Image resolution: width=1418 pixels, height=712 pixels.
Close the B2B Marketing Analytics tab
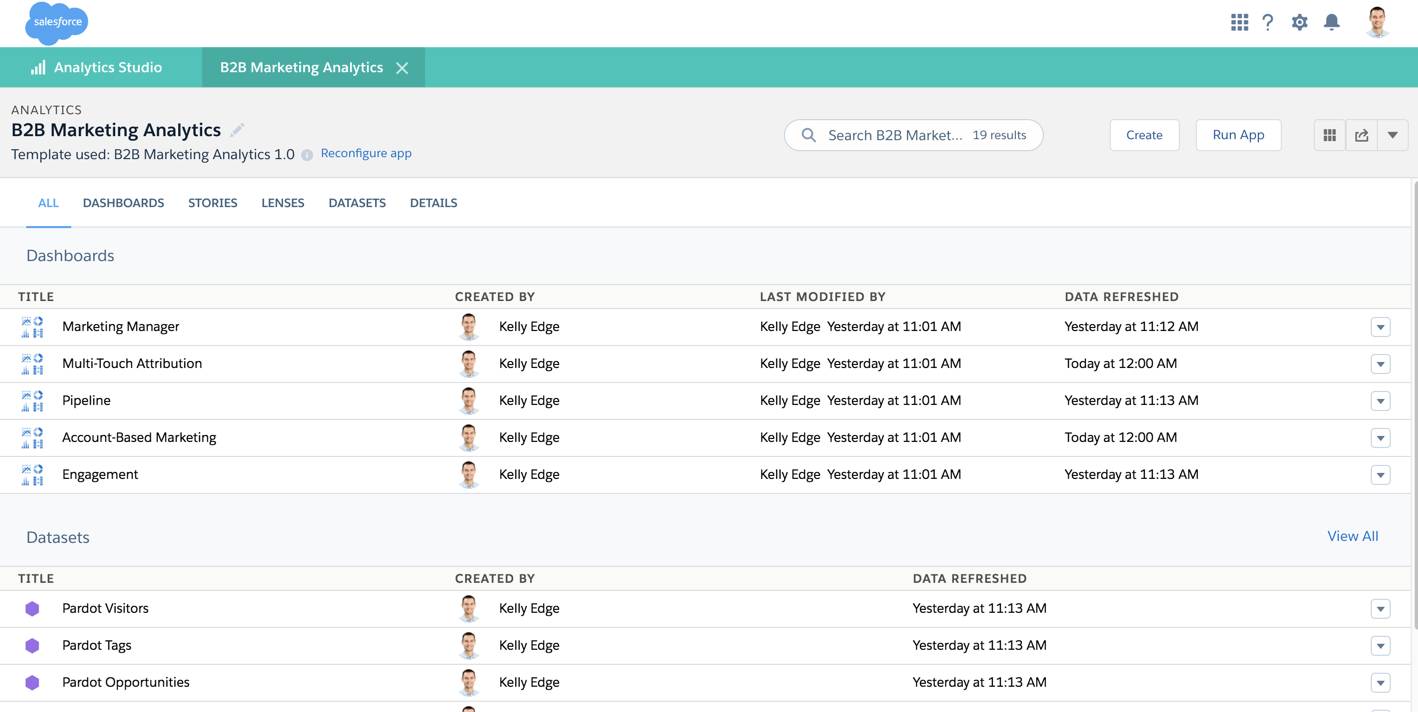coord(402,68)
